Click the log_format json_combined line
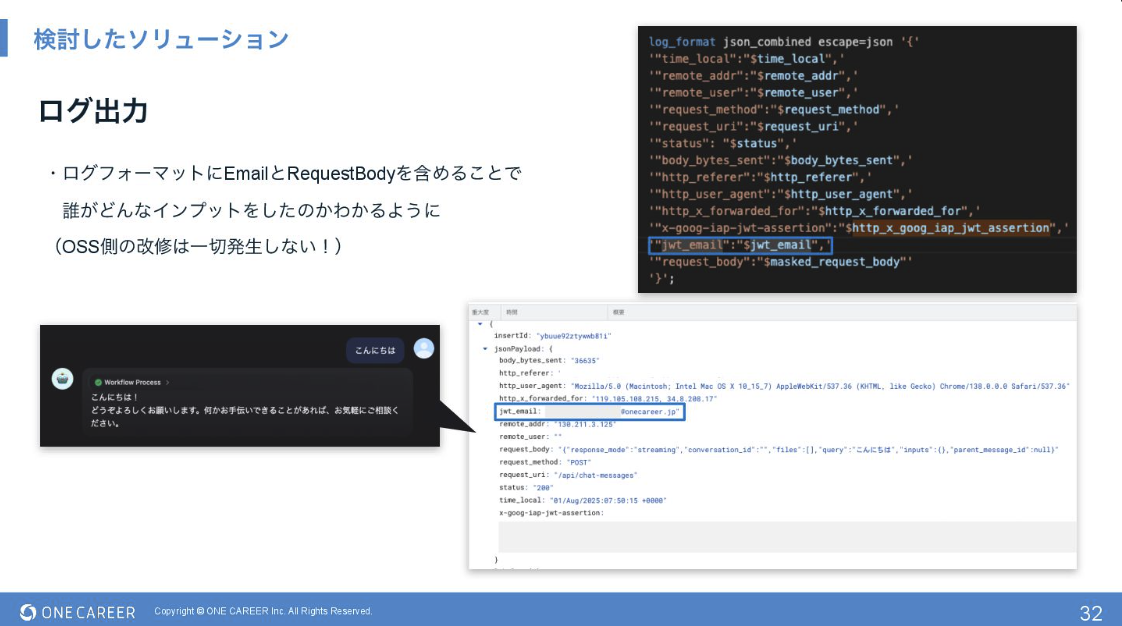1122x626 pixels. (783, 42)
